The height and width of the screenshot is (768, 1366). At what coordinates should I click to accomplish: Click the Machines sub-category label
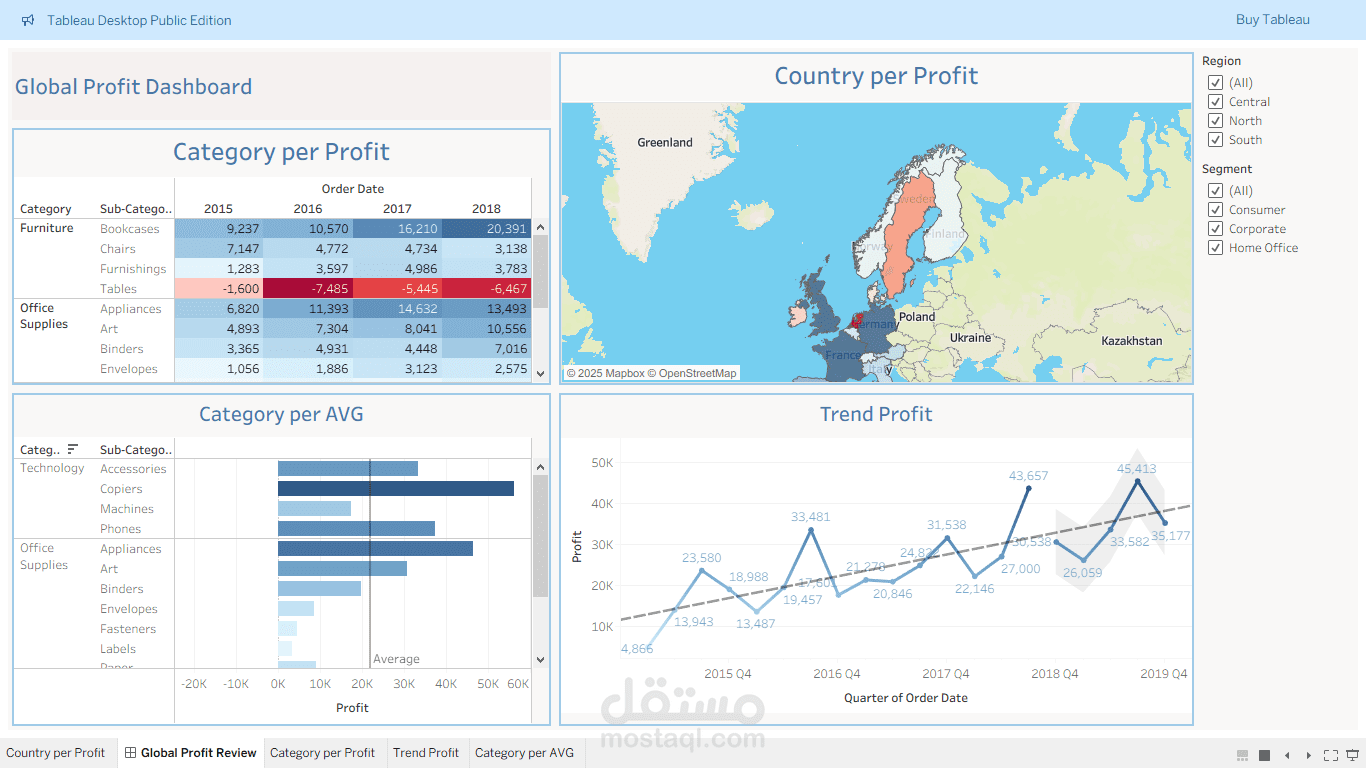127,509
